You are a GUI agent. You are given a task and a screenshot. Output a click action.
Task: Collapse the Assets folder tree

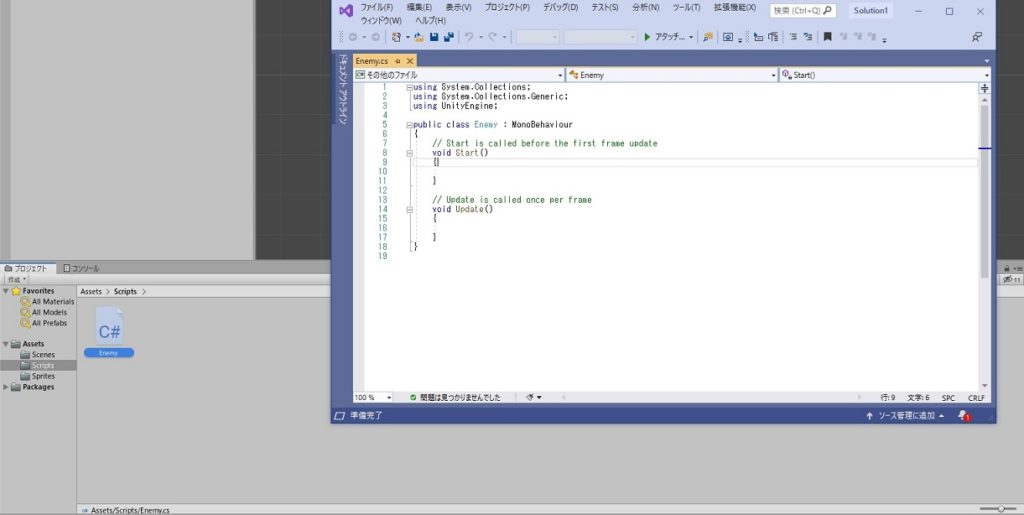[x=6, y=344]
